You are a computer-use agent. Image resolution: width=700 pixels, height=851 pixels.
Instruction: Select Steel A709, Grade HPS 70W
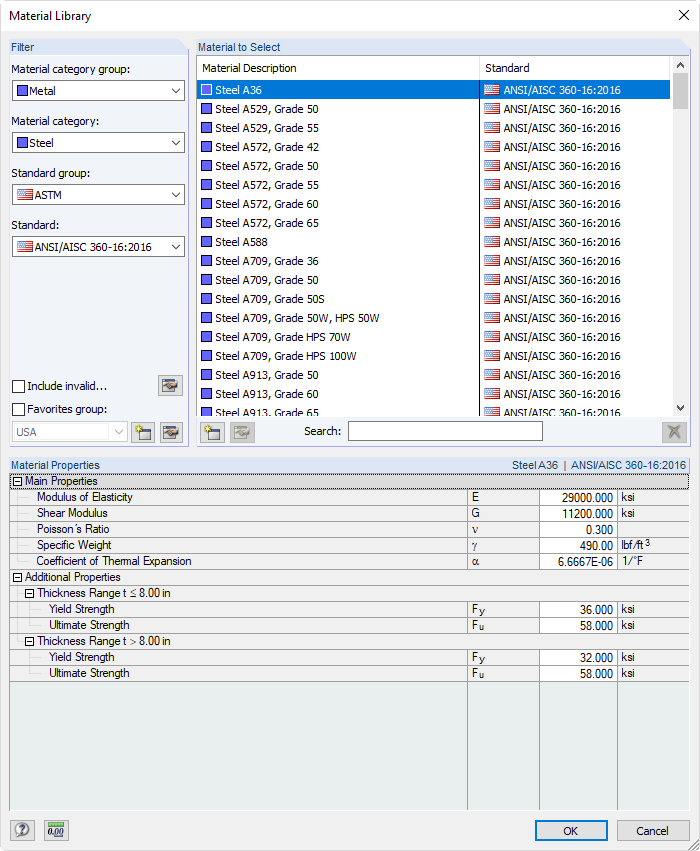pos(434,336)
